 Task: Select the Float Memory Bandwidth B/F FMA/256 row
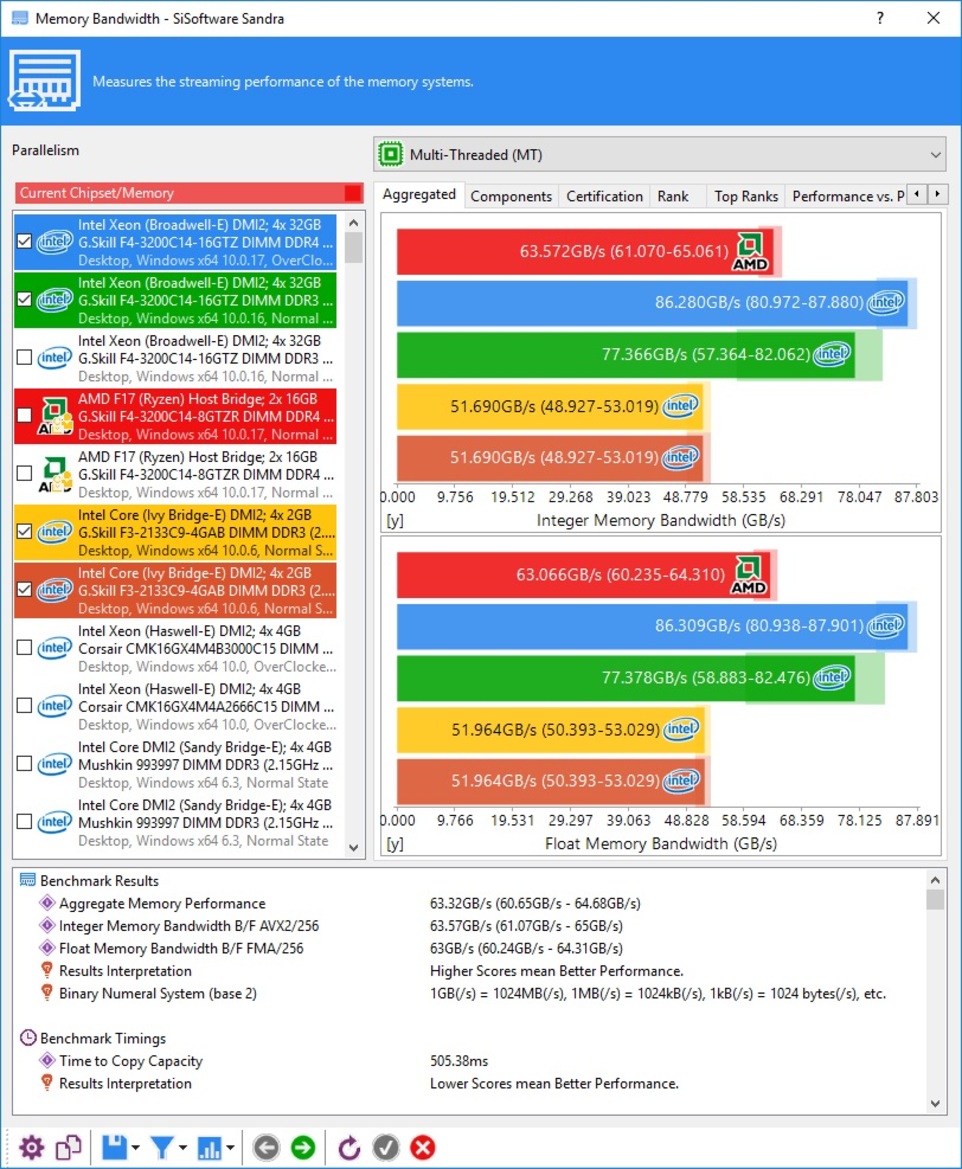point(479,948)
